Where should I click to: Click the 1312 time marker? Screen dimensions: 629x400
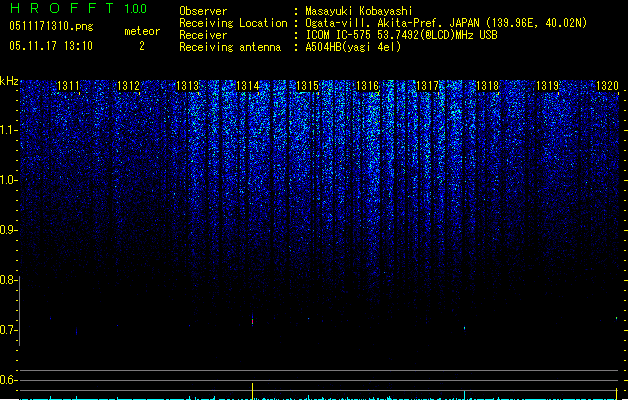click(x=128, y=86)
